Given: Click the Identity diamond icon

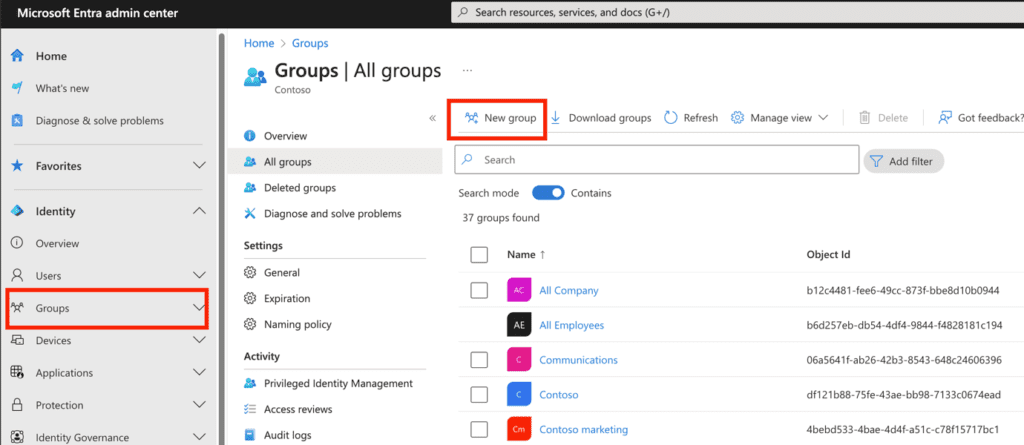Looking at the screenshot, I should pos(18,211).
